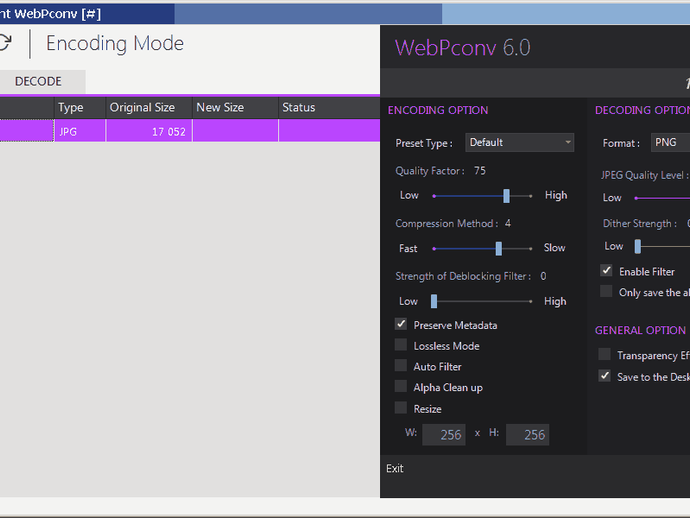Adjust the Compression Method slider handle

click(x=499, y=249)
